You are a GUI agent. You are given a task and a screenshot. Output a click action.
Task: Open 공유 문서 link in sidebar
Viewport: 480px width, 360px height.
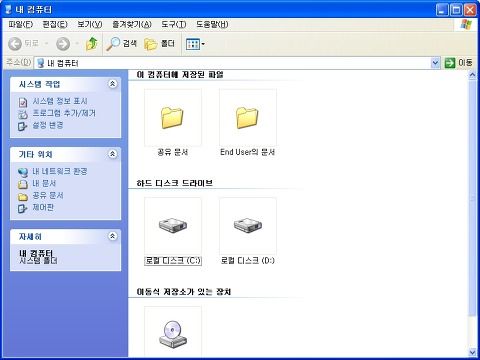point(48,195)
